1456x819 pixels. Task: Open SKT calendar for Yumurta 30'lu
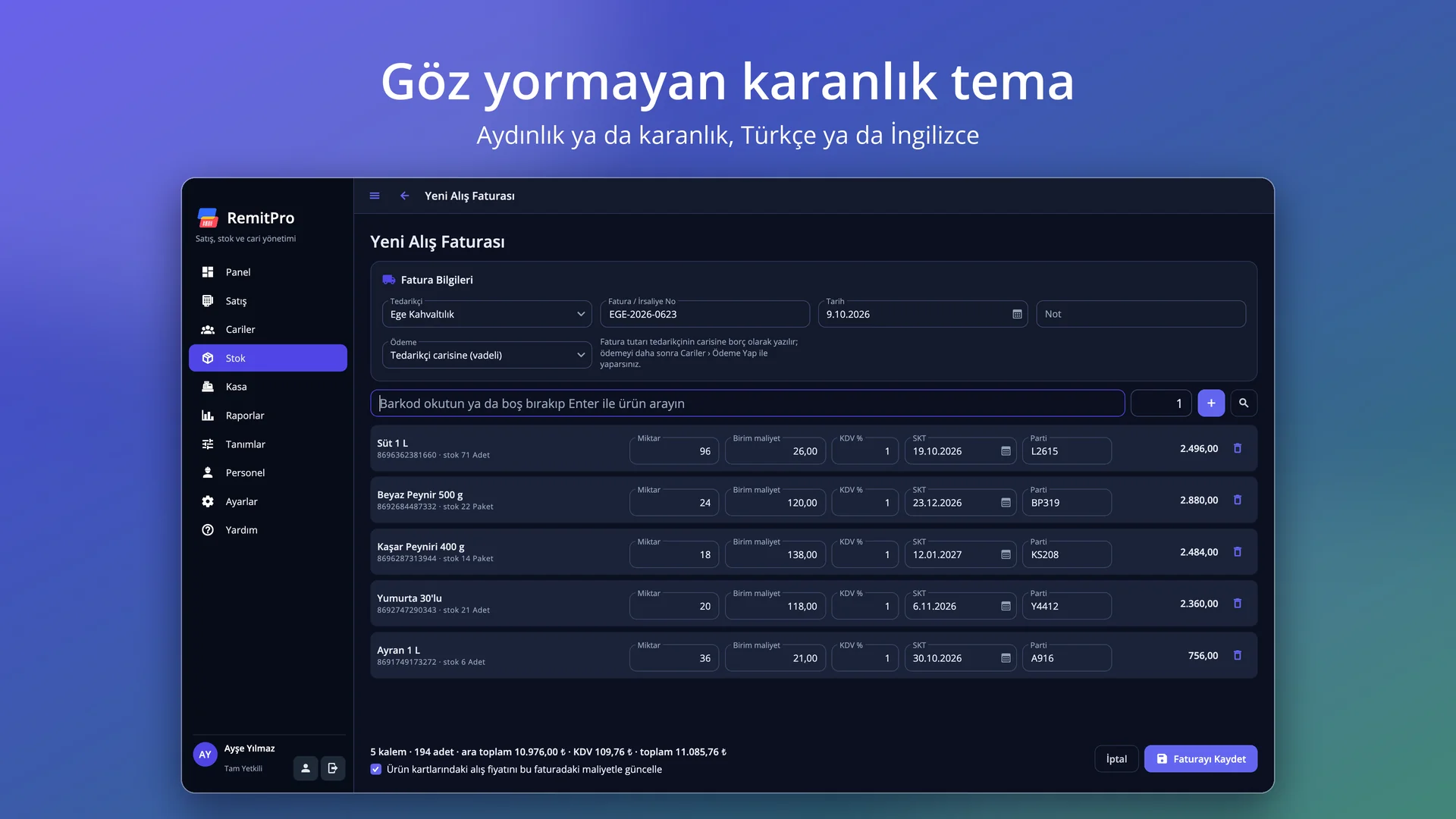point(1006,607)
